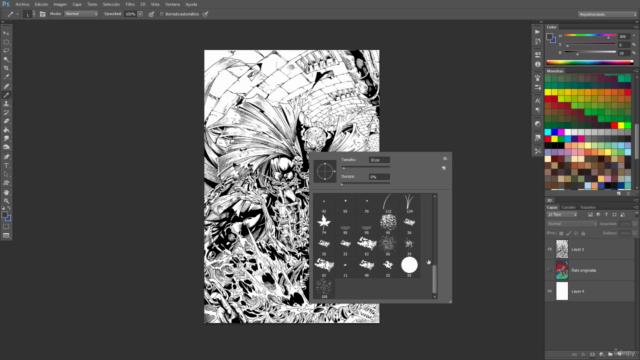Select the Type tool
This screenshot has width=640, height=360.
point(6,166)
